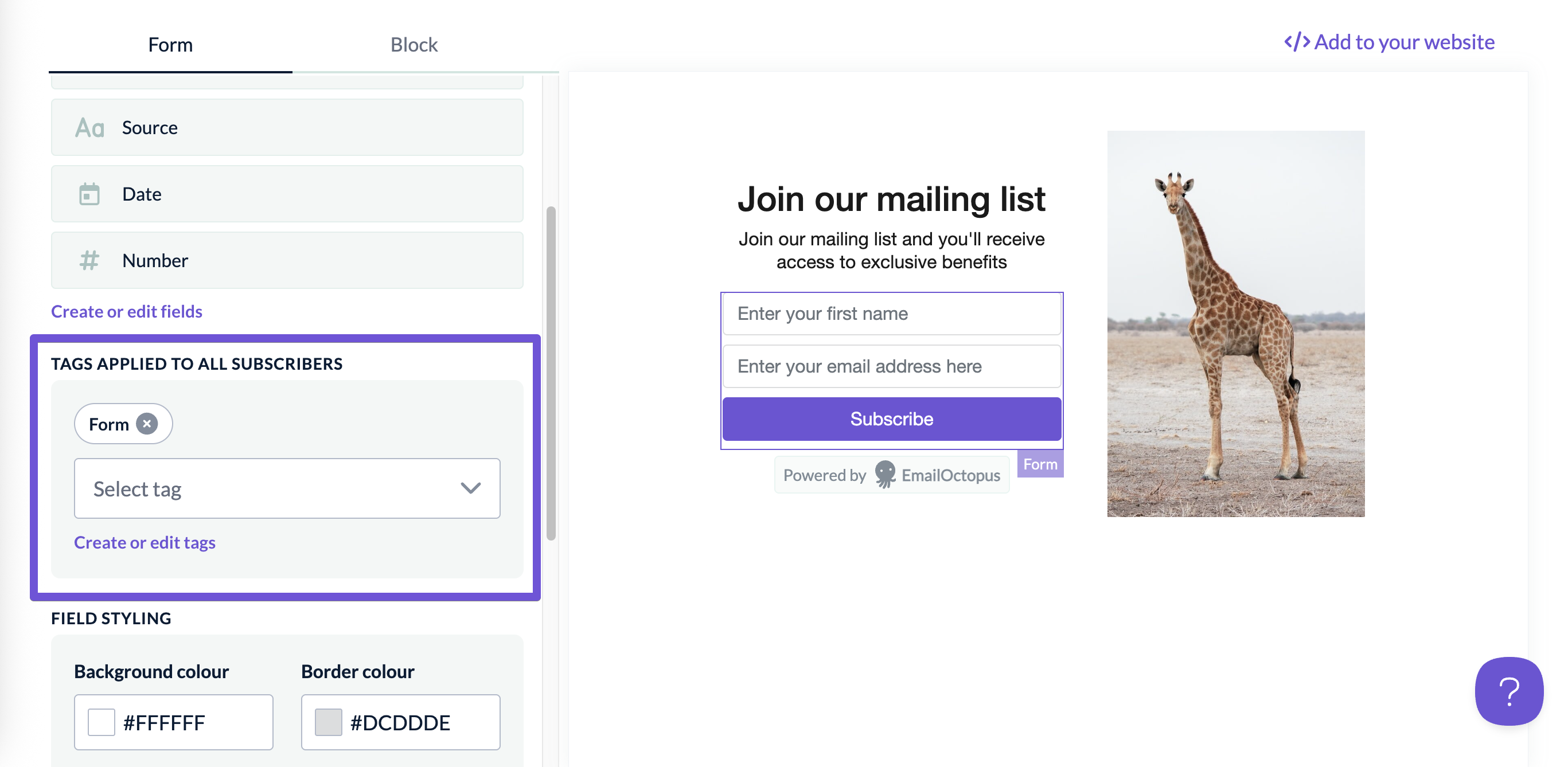This screenshot has width=1568, height=767.
Task: Expand the Select tag chevron arrow
Action: click(x=470, y=488)
